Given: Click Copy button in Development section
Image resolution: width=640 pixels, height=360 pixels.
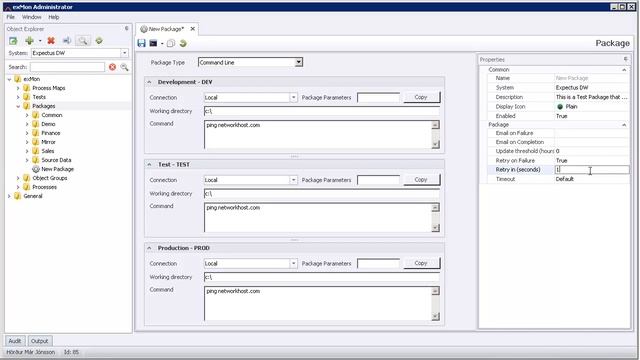Looking at the screenshot, I should click(x=422, y=97).
